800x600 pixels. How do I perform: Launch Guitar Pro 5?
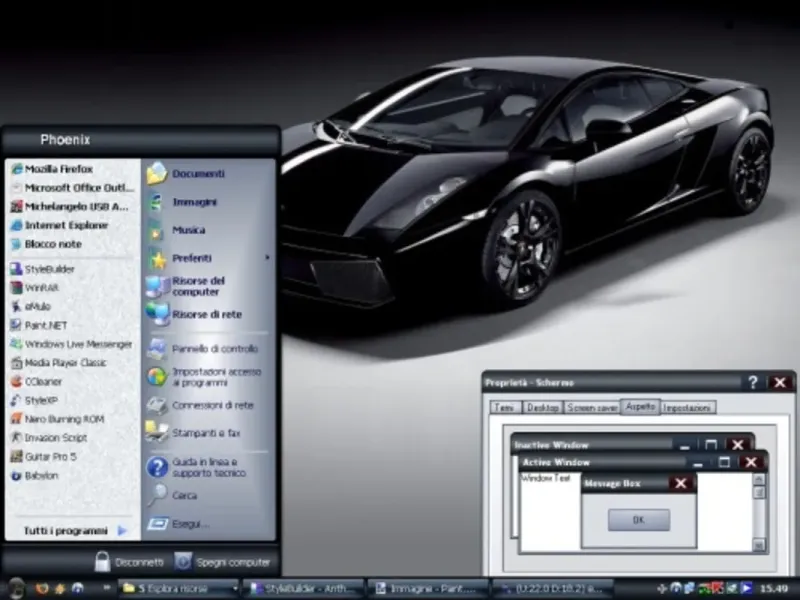[50, 456]
